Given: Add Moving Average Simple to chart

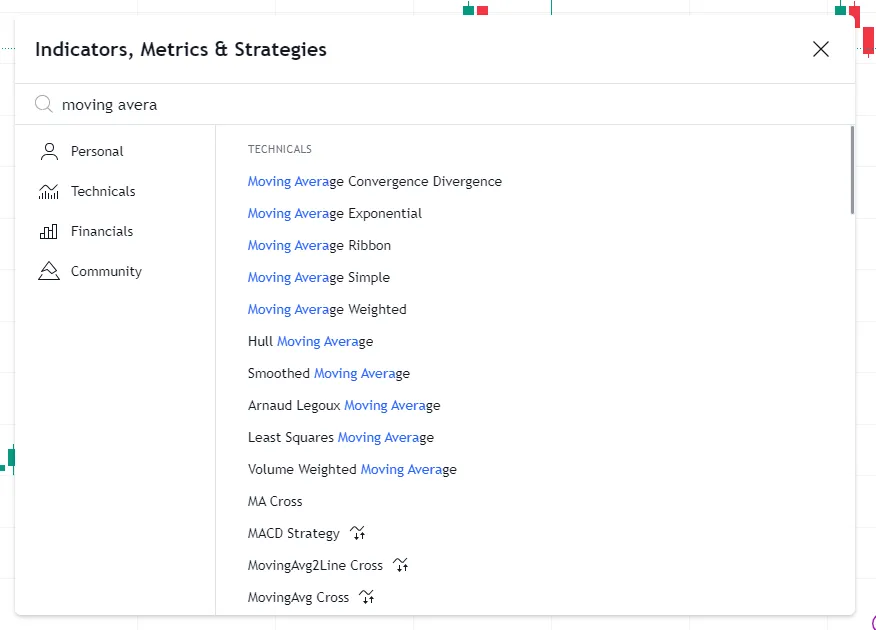Looking at the screenshot, I should coord(319,277).
